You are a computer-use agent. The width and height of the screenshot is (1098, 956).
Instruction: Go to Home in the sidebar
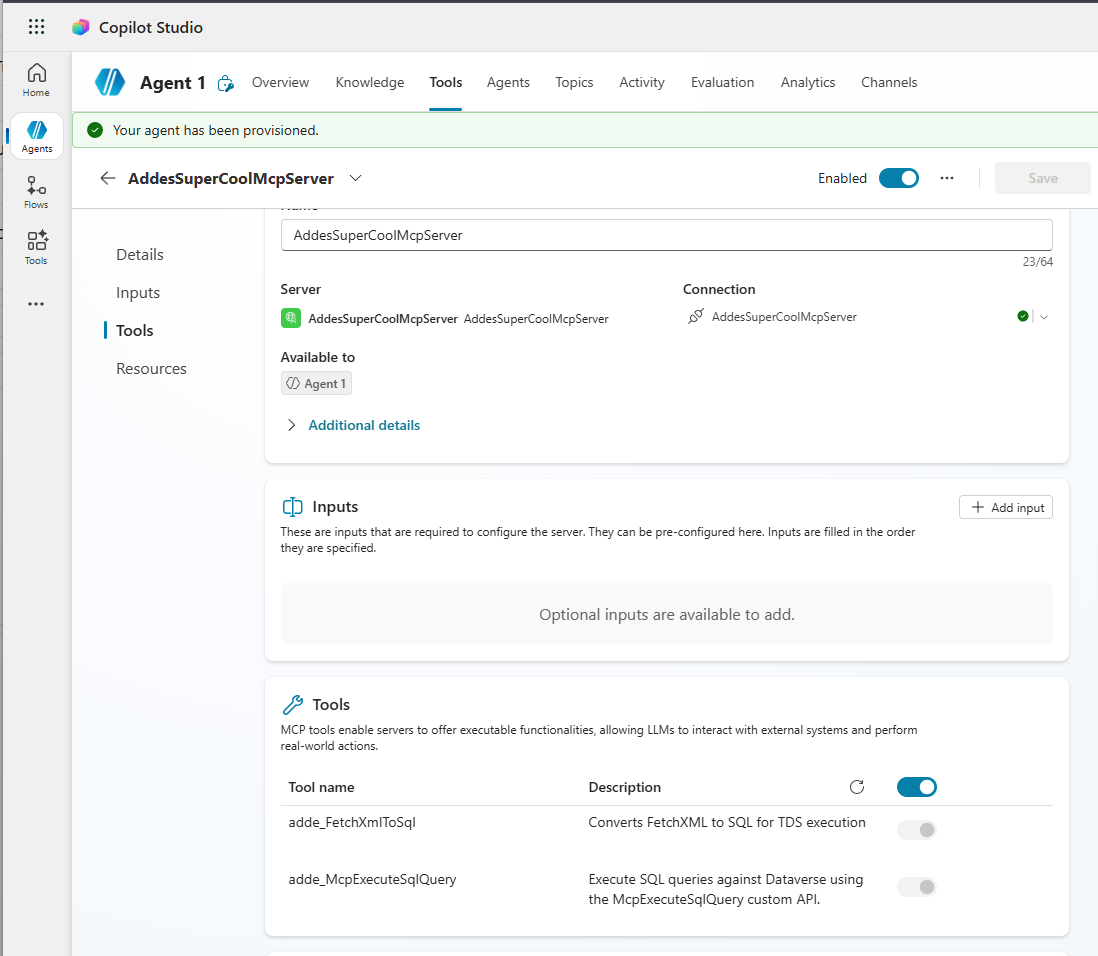(x=36, y=79)
